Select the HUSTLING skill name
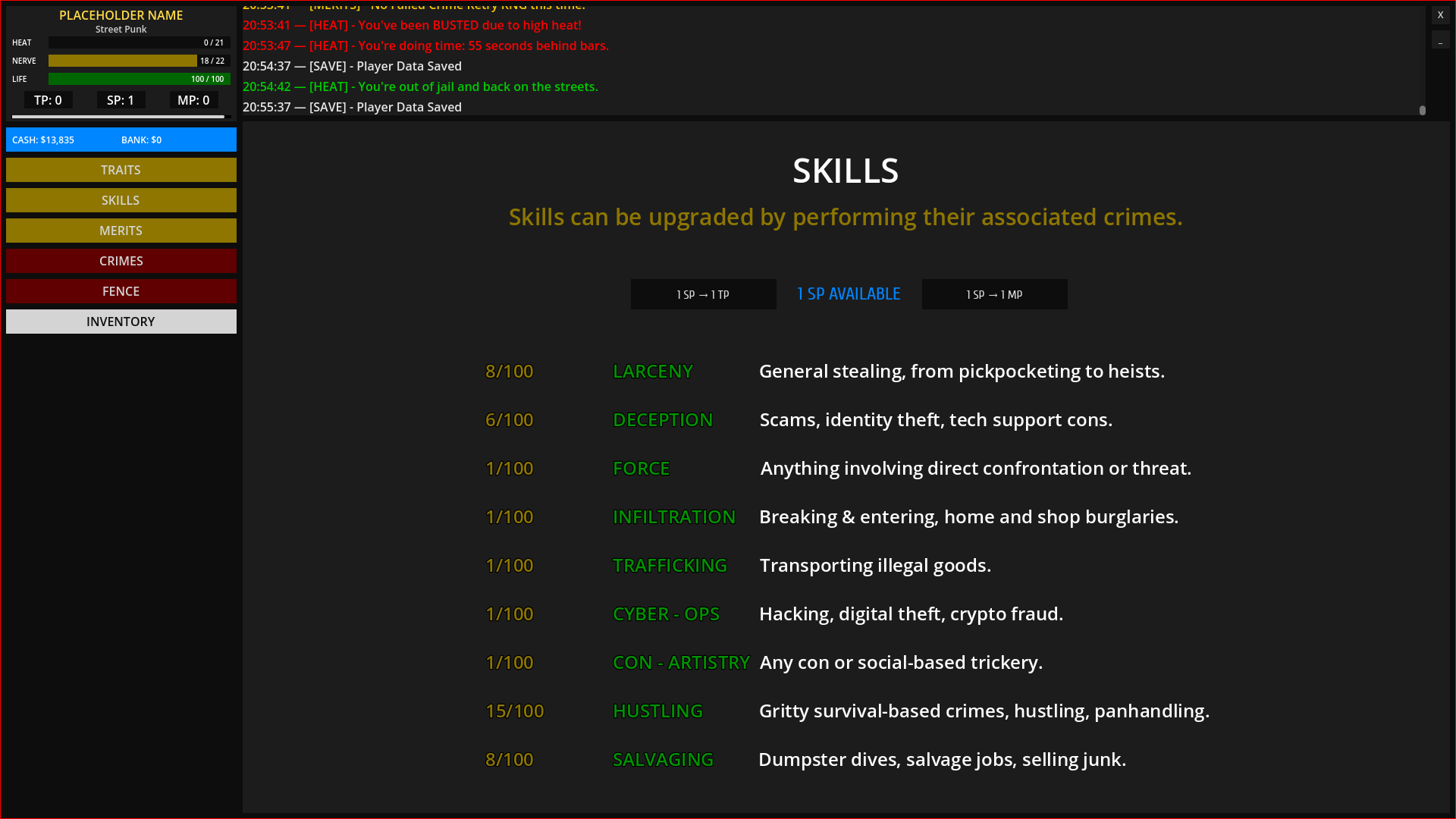Image resolution: width=1456 pixels, height=819 pixels. pyautogui.click(x=657, y=711)
